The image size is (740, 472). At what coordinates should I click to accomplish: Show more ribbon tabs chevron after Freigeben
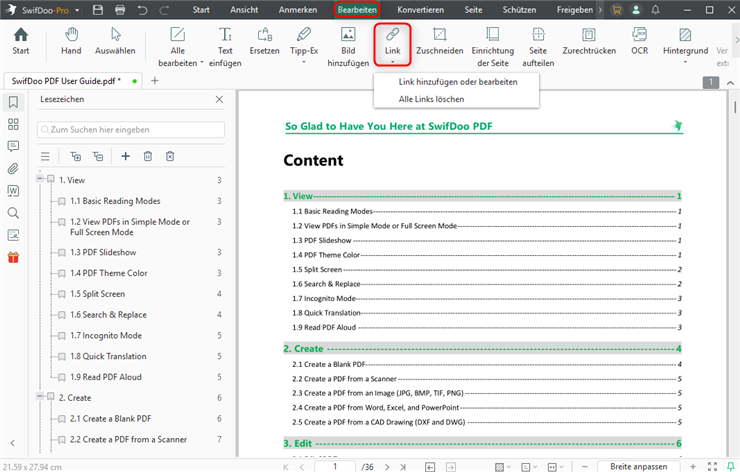coord(600,10)
